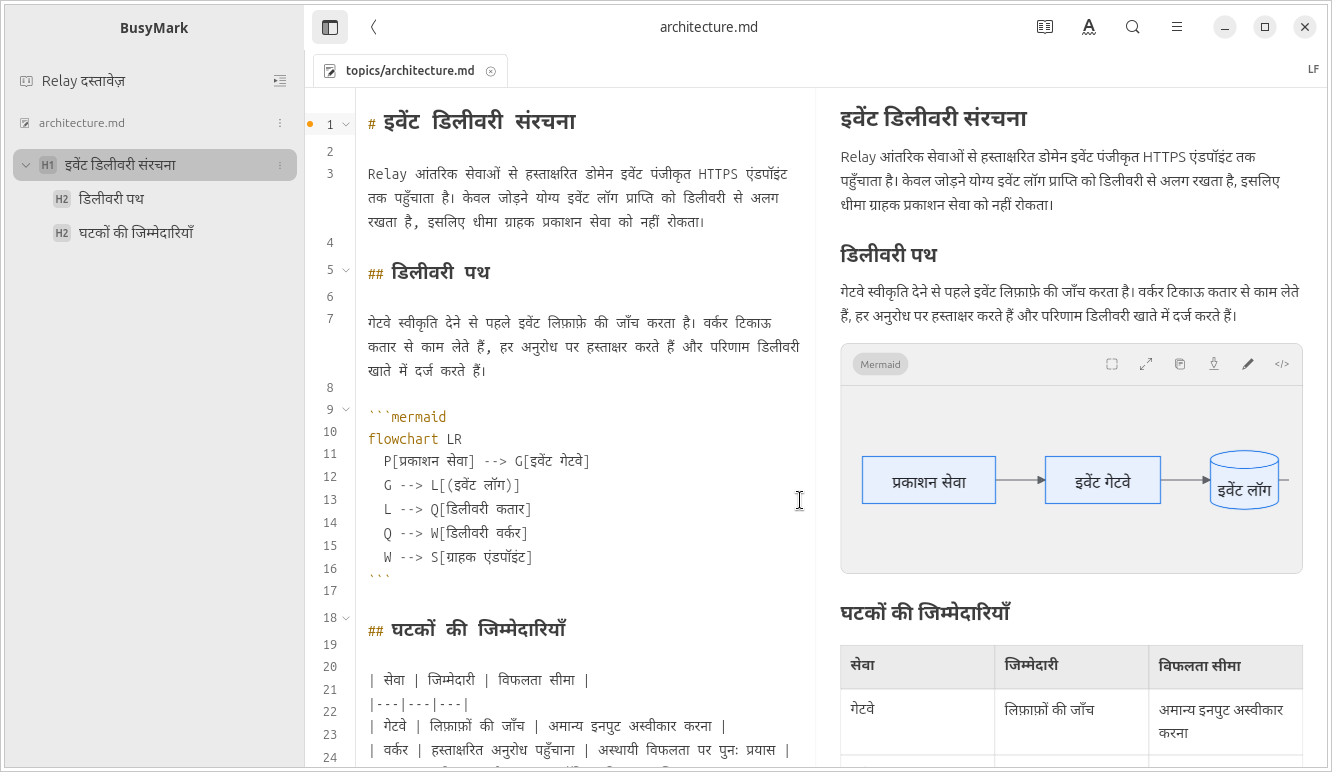Click the flowchart LR line in editor
1332x772 pixels.
coord(415,439)
